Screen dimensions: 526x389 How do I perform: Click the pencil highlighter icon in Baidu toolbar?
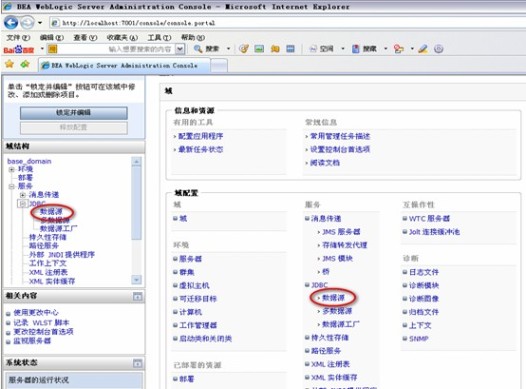pos(423,49)
